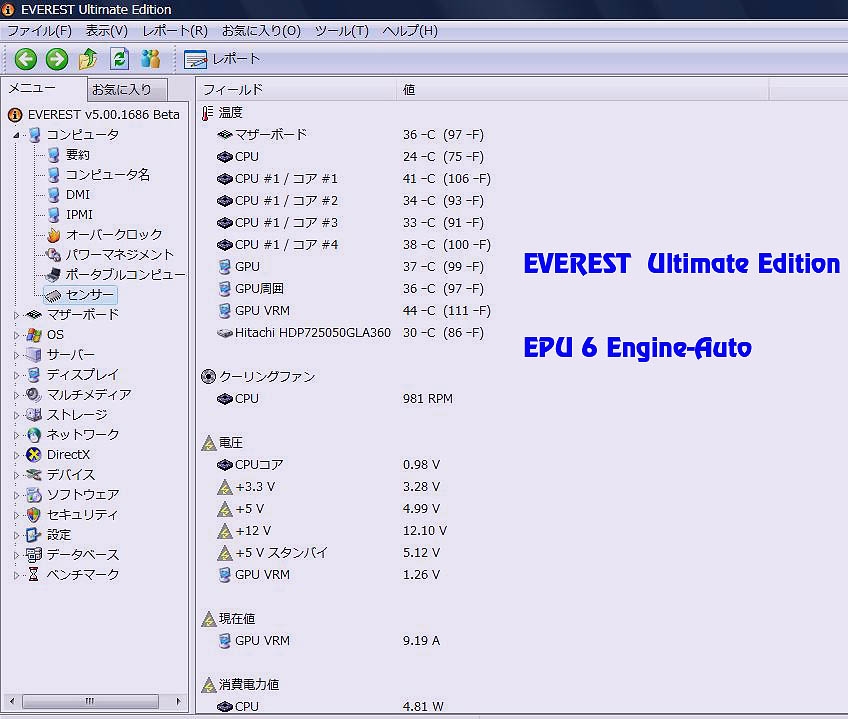
Task: Expand the マザーボード tree node
Action: pyautogui.click(x=16, y=315)
